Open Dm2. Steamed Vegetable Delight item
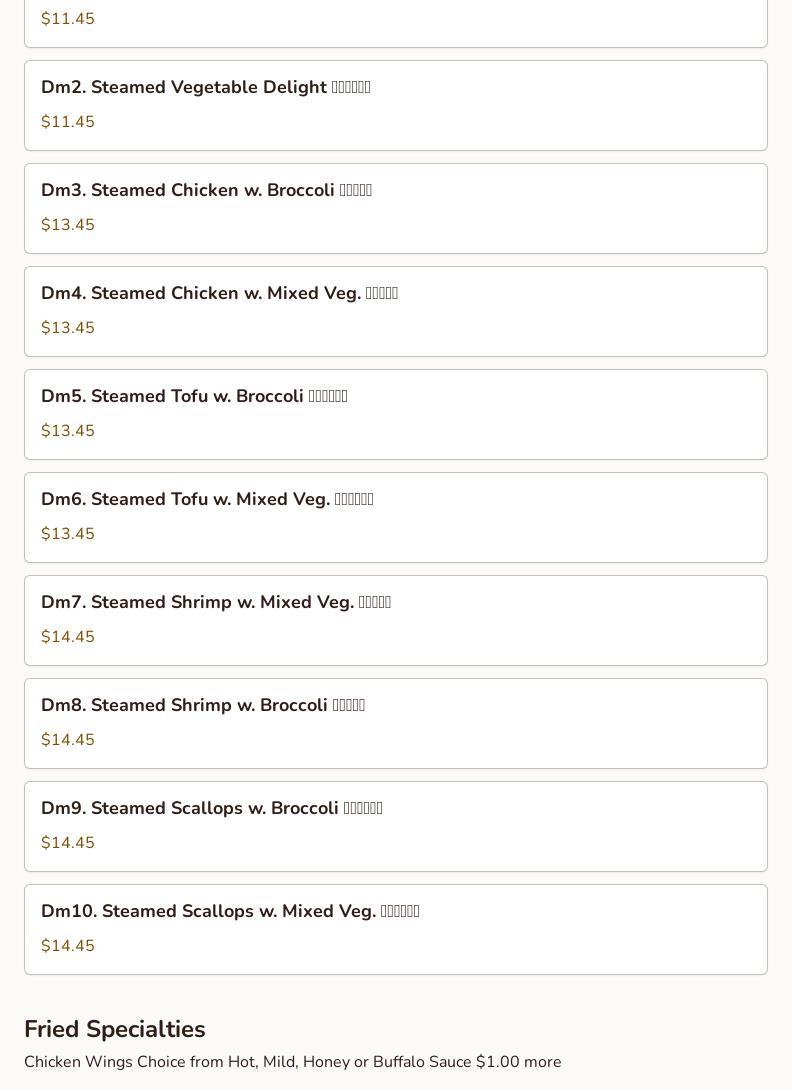Image resolution: width=792 pixels, height=1090 pixels. (x=205, y=88)
